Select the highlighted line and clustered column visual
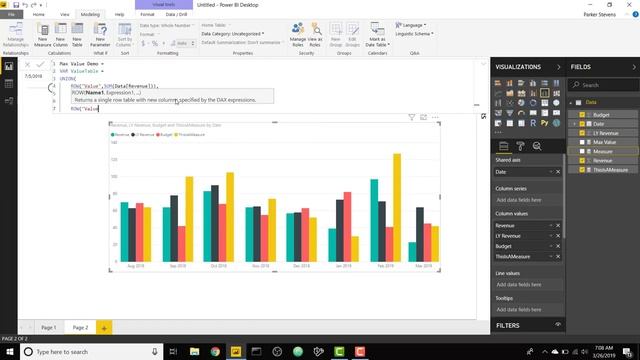640x360 pixels. point(544,93)
